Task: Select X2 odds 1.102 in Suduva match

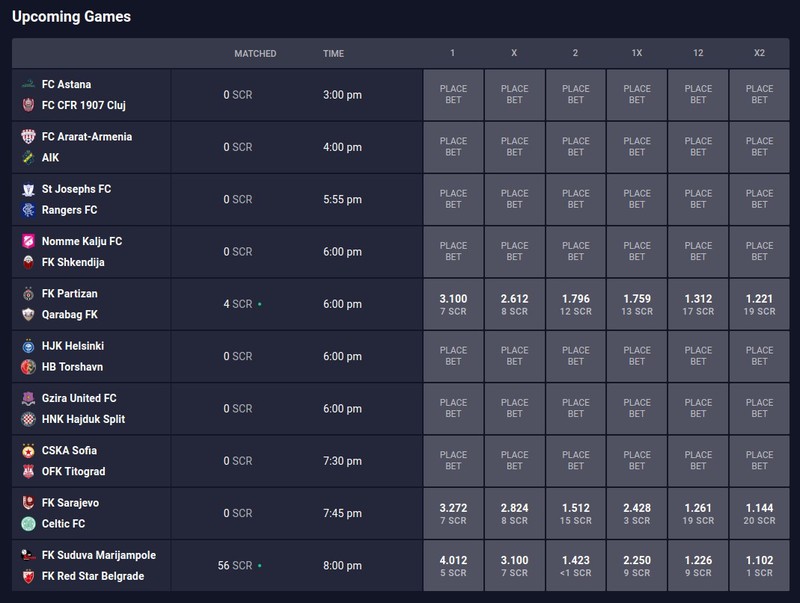Action: [759, 566]
